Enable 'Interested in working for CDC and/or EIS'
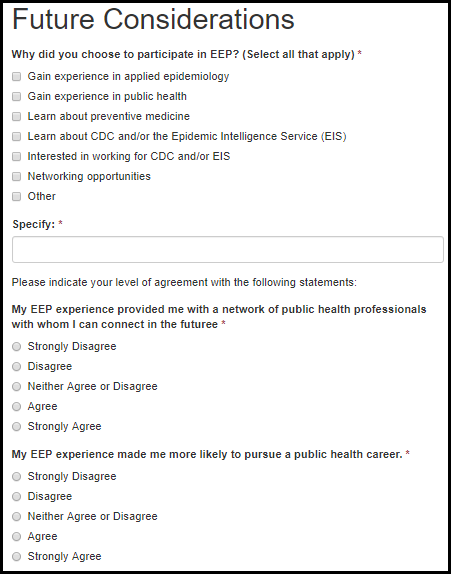 [x=16, y=157]
